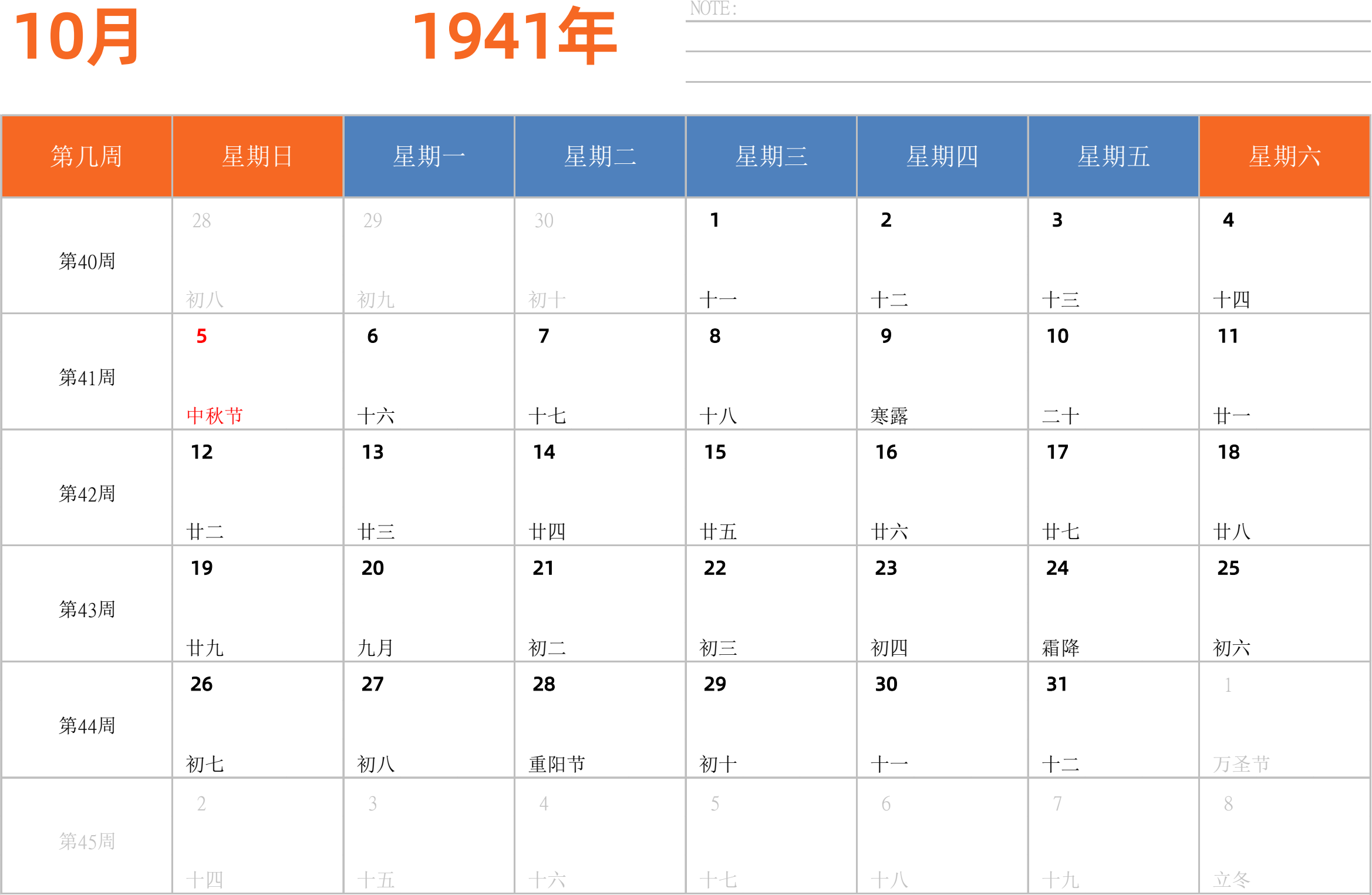1372x895 pixels.
Task: Select date 24 marked 霜降
Action: (1113, 604)
